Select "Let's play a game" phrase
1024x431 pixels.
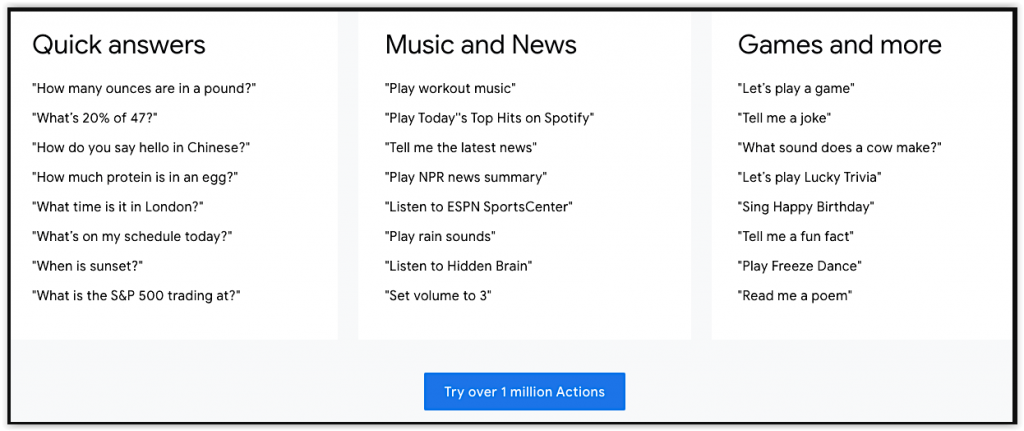click(796, 88)
